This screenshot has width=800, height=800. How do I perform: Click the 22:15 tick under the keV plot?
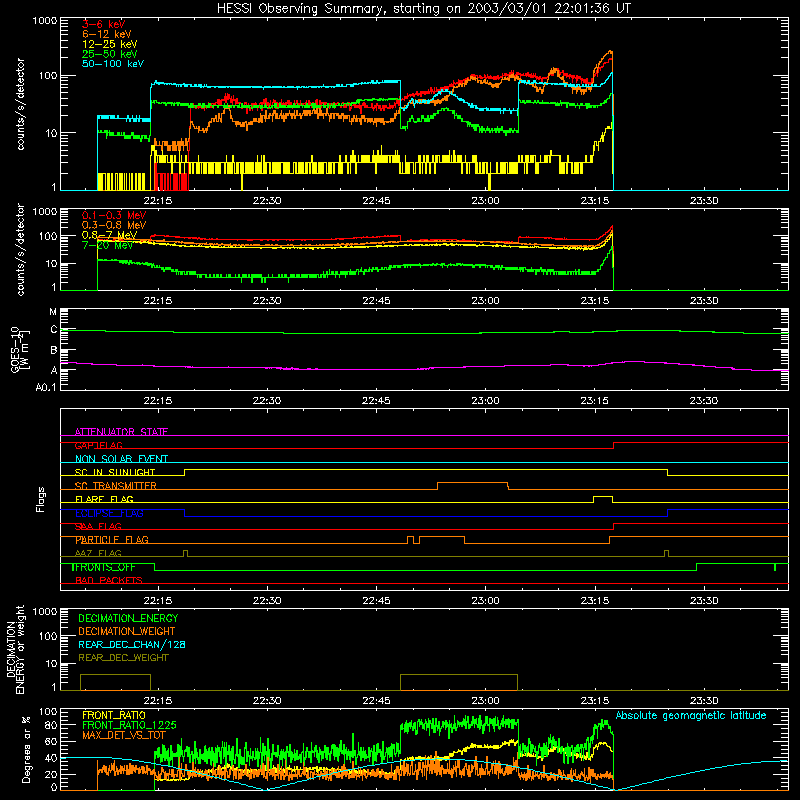(x=158, y=201)
